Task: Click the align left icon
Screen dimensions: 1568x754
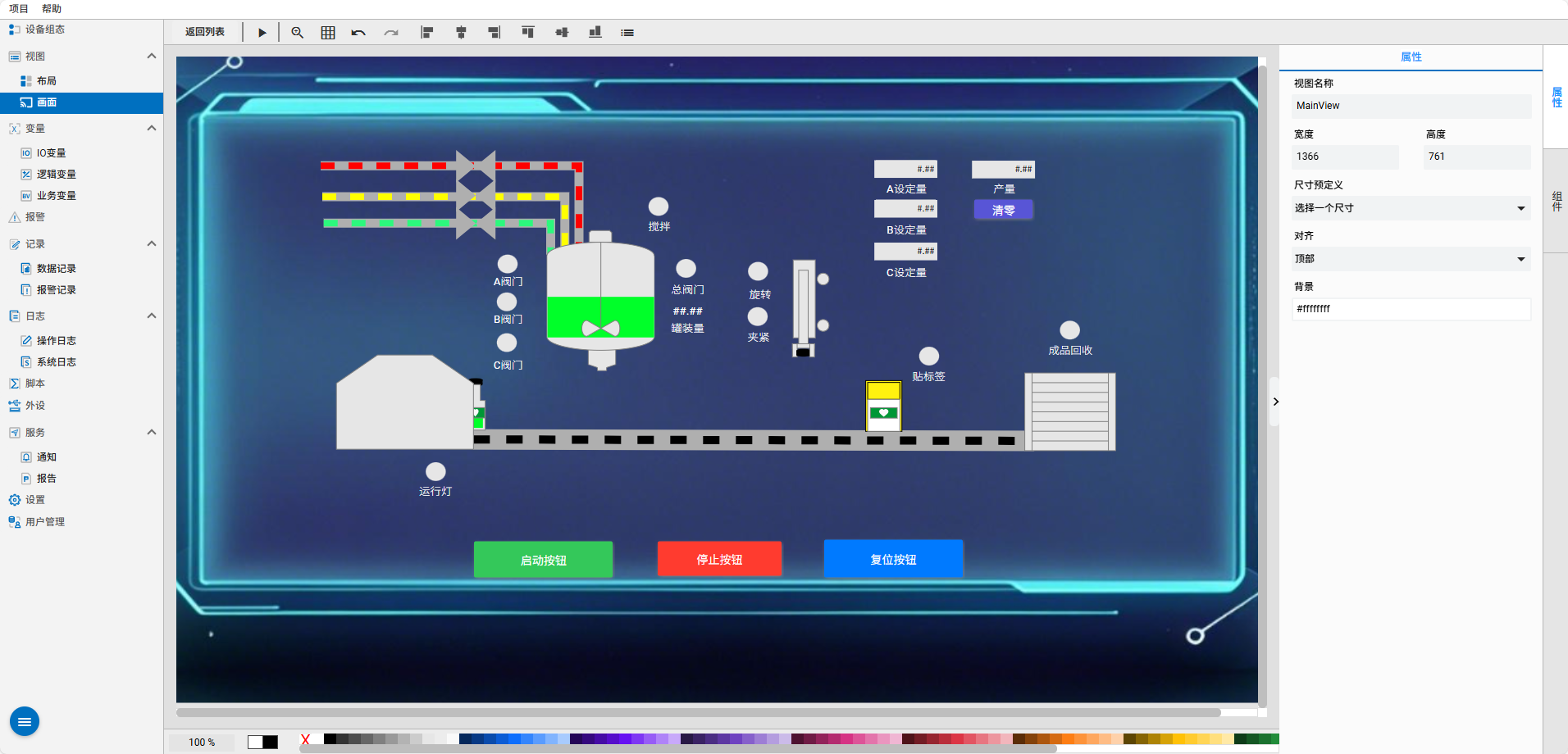Action: 426,33
